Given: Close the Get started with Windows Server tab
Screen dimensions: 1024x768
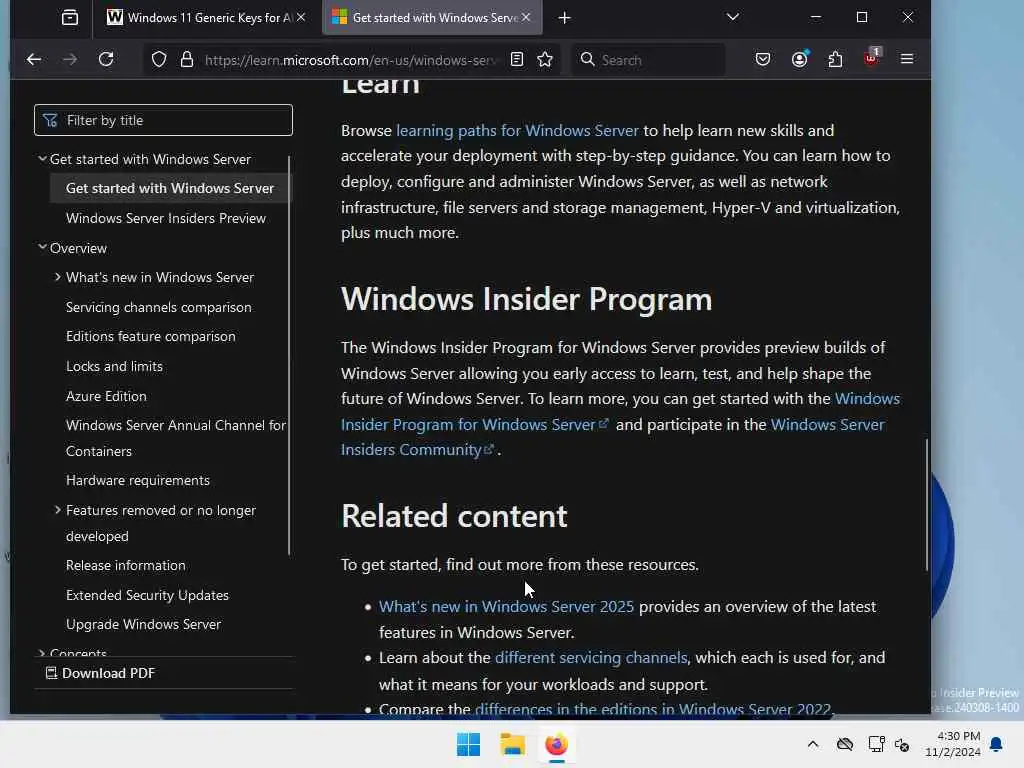Looking at the screenshot, I should pyautogui.click(x=526, y=18).
